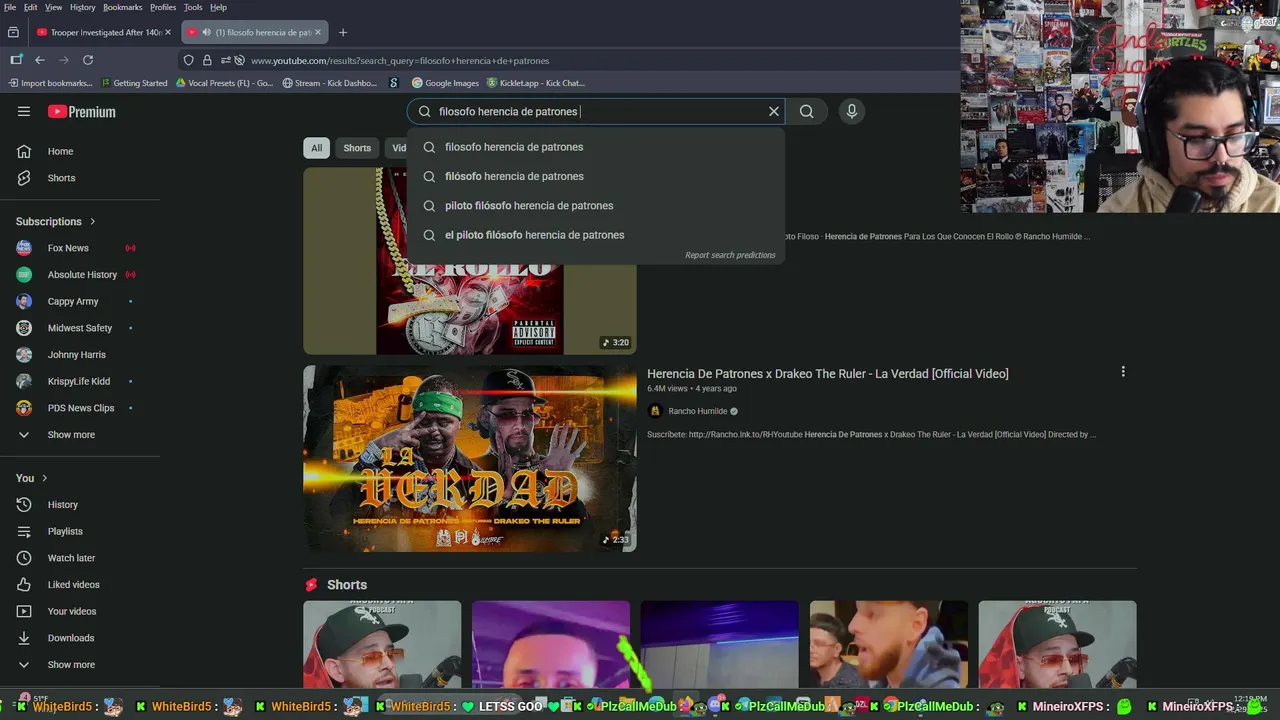
Task: Clear the search box with the X
Action: (x=773, y=111)
